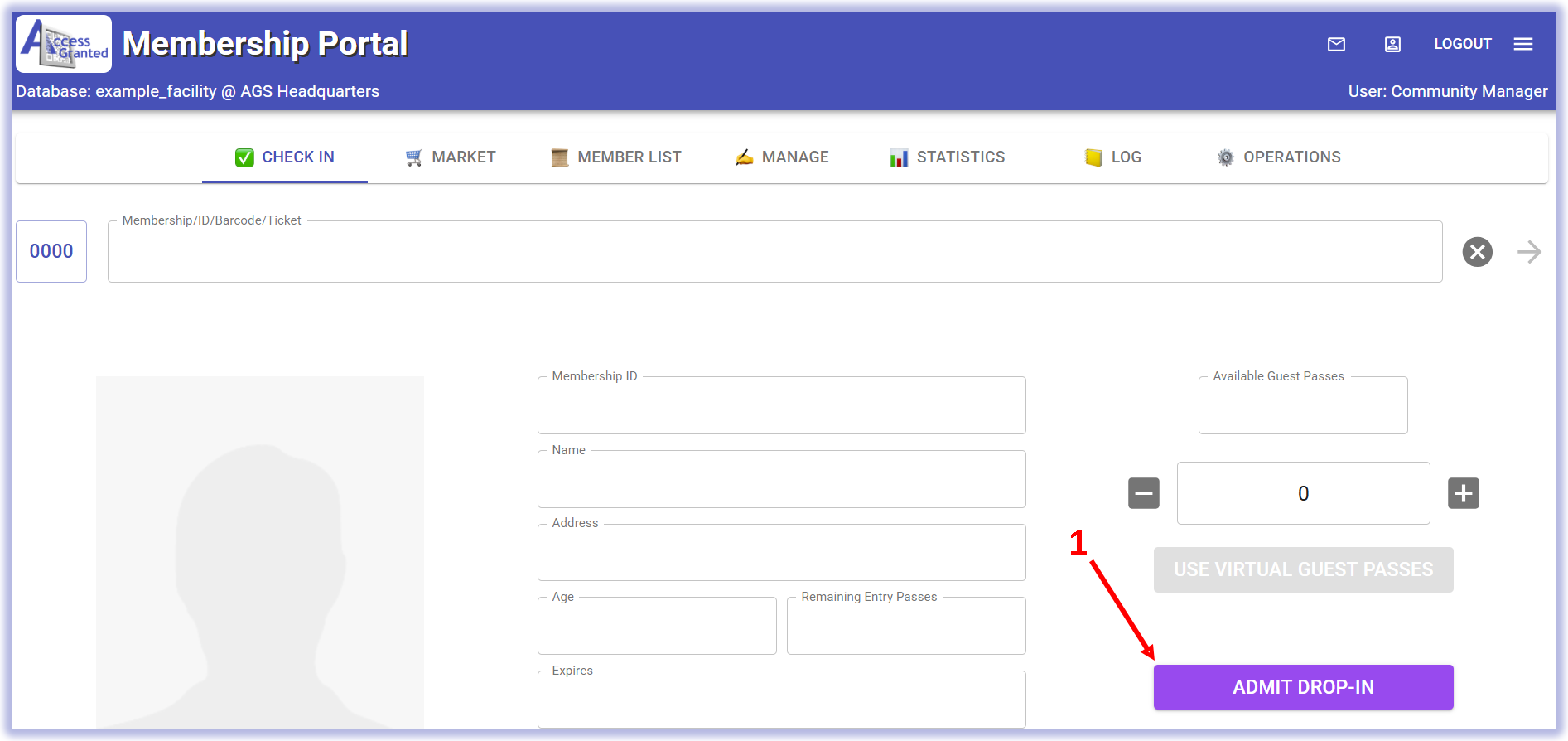Open the user profile account icon
The height and width of the screenshot is (741, 1568).
[x=1392, y=44]
